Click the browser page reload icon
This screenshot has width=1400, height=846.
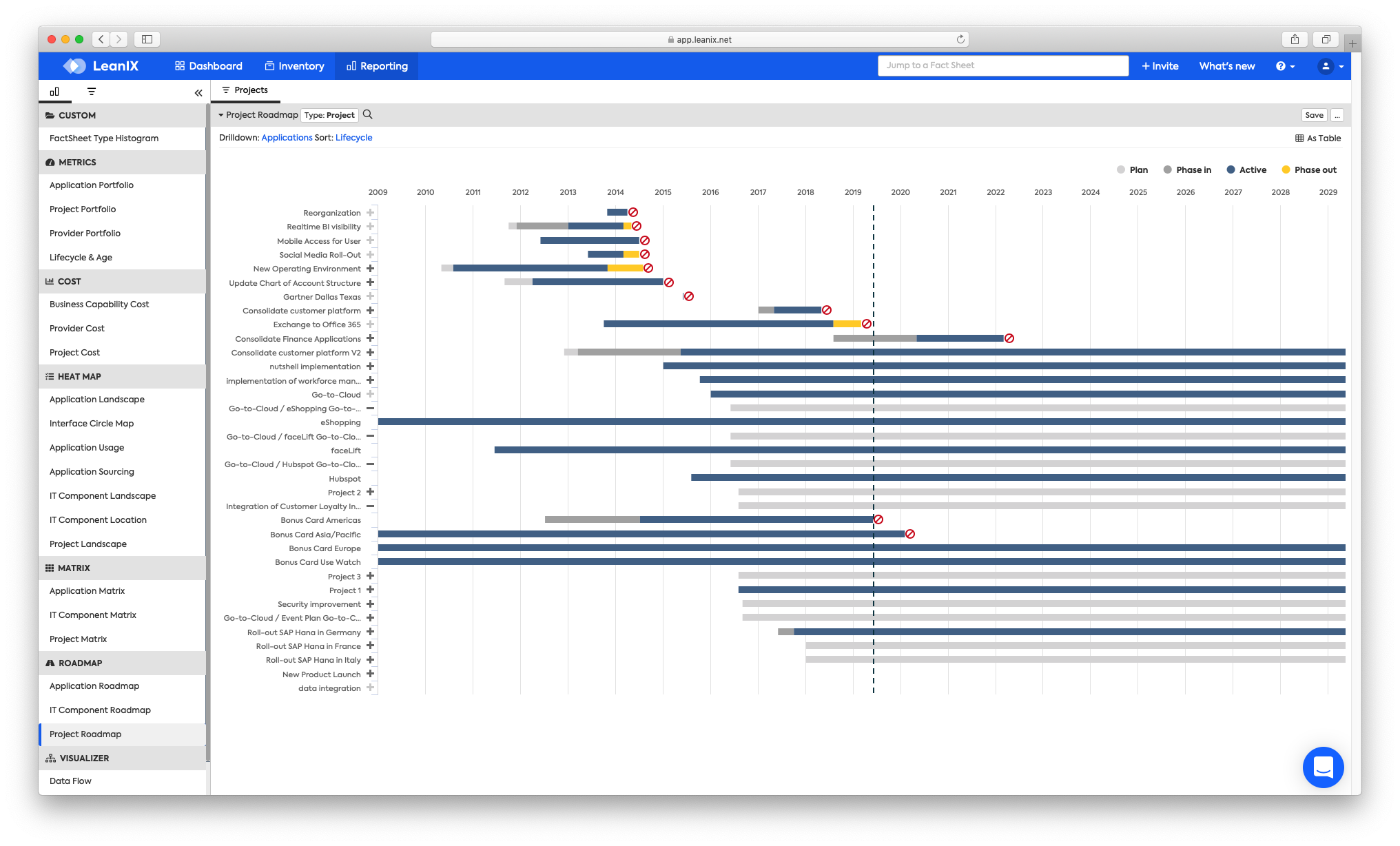coord(960,39)
